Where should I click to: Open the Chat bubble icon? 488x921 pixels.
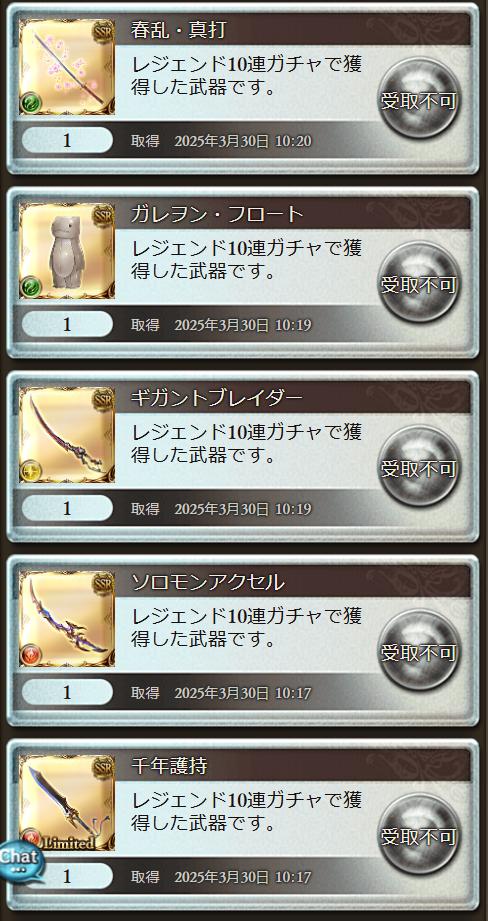point(21,862)
